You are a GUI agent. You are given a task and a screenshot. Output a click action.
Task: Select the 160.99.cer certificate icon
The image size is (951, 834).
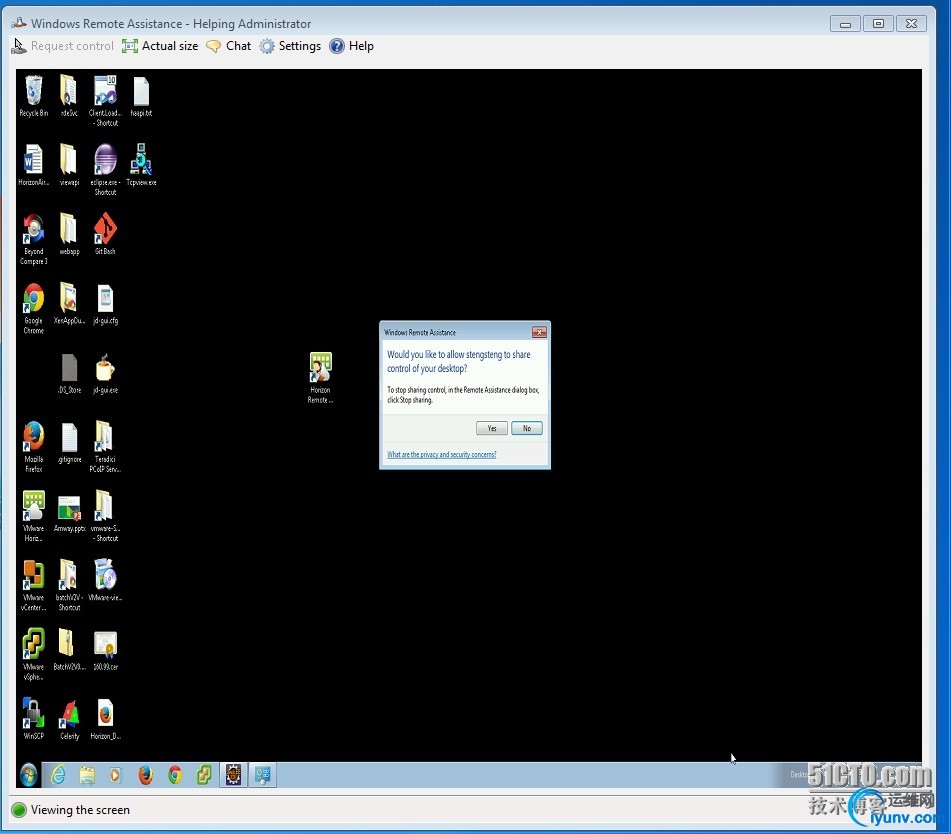click(105, 650)
